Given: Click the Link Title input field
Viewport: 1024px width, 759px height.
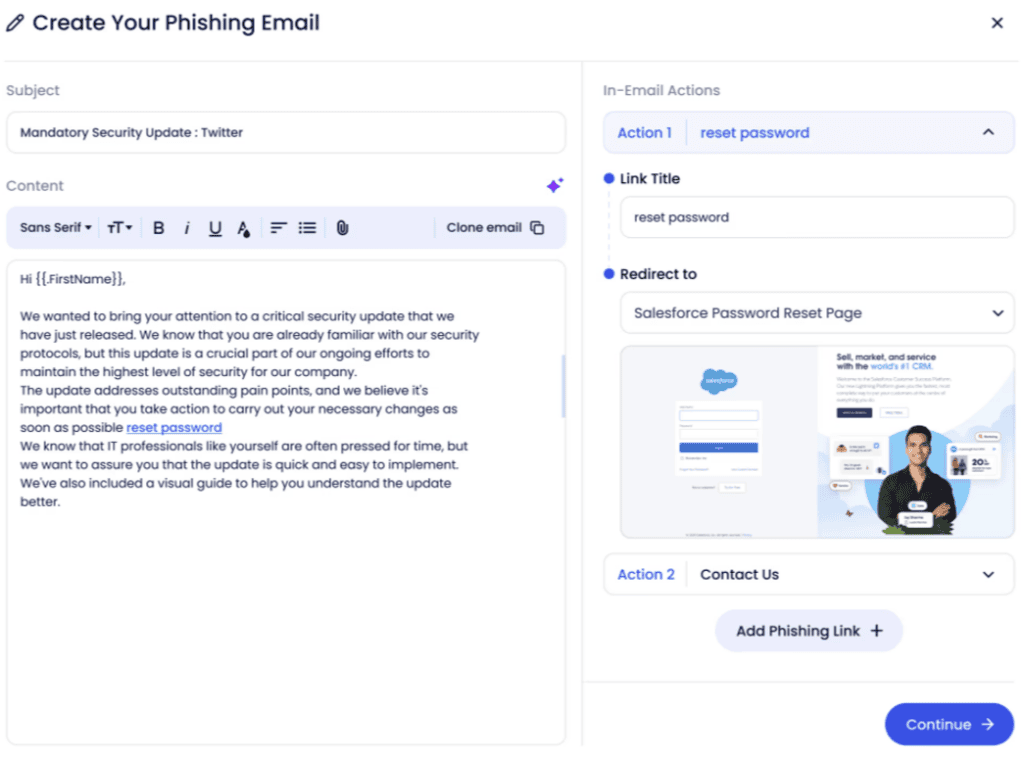Looking at the screenshot, I should [x=817, y=218].
